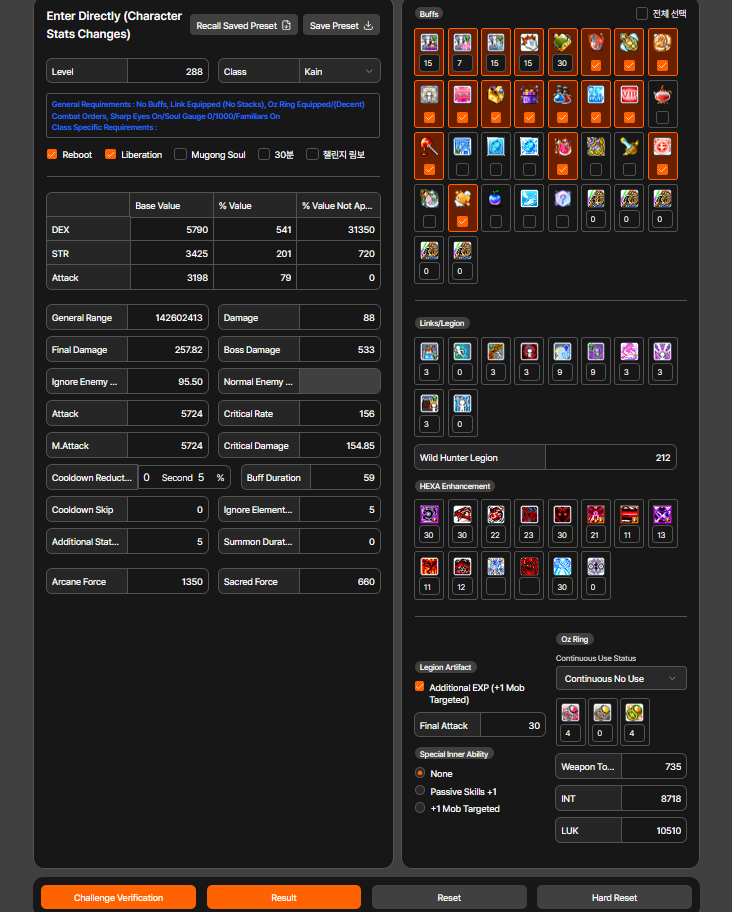Click the orange Result button

coord(284,897)
